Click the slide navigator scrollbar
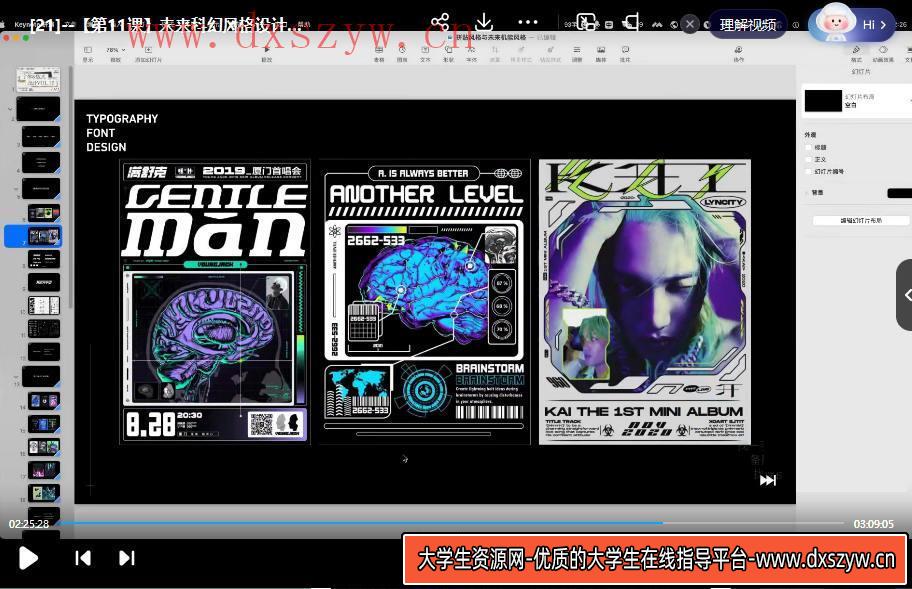 [x=70, y=186]
